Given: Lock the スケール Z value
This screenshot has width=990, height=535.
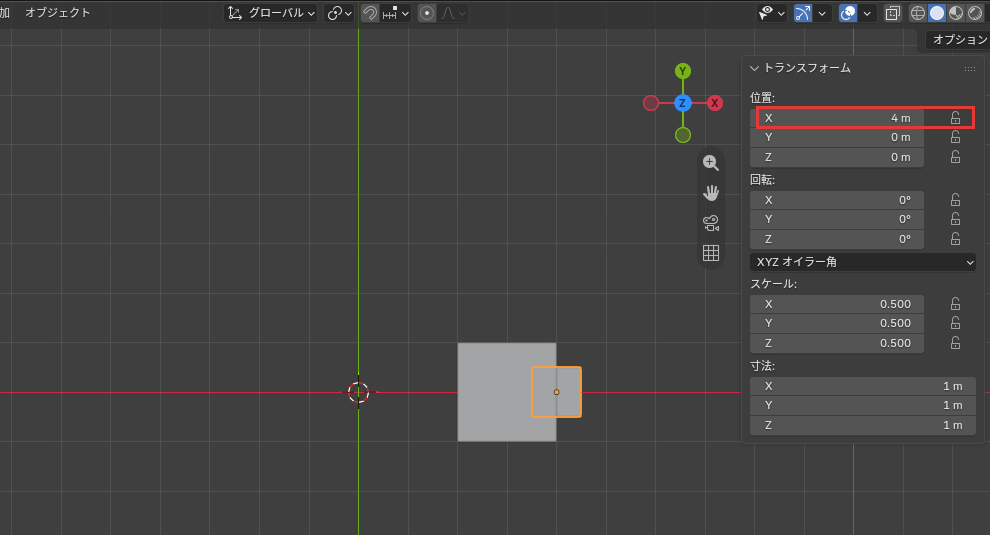Looking at the screenshot, I should [x=955, y=344].
